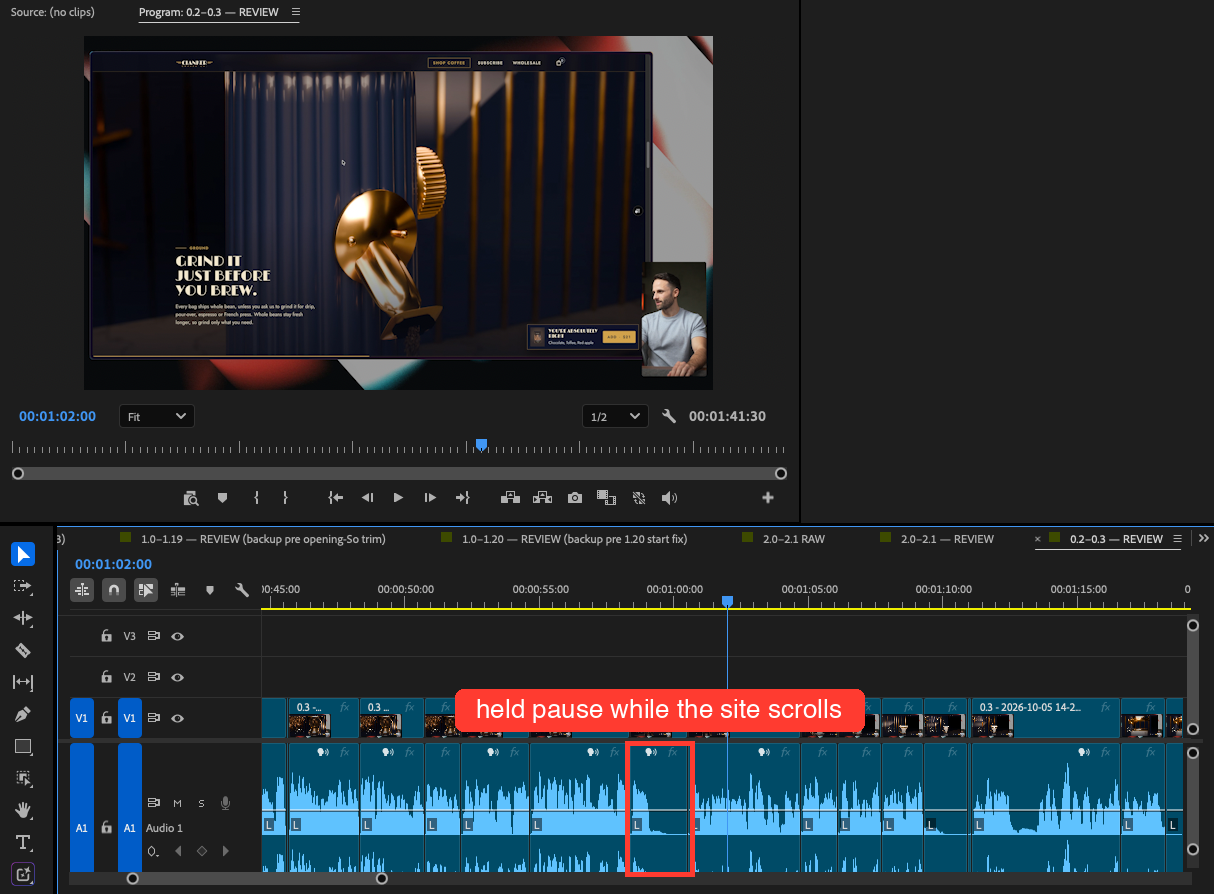Toggle sync lock on the V2 track
This screenshot has width=1214, height=894.
click(154, 677)
